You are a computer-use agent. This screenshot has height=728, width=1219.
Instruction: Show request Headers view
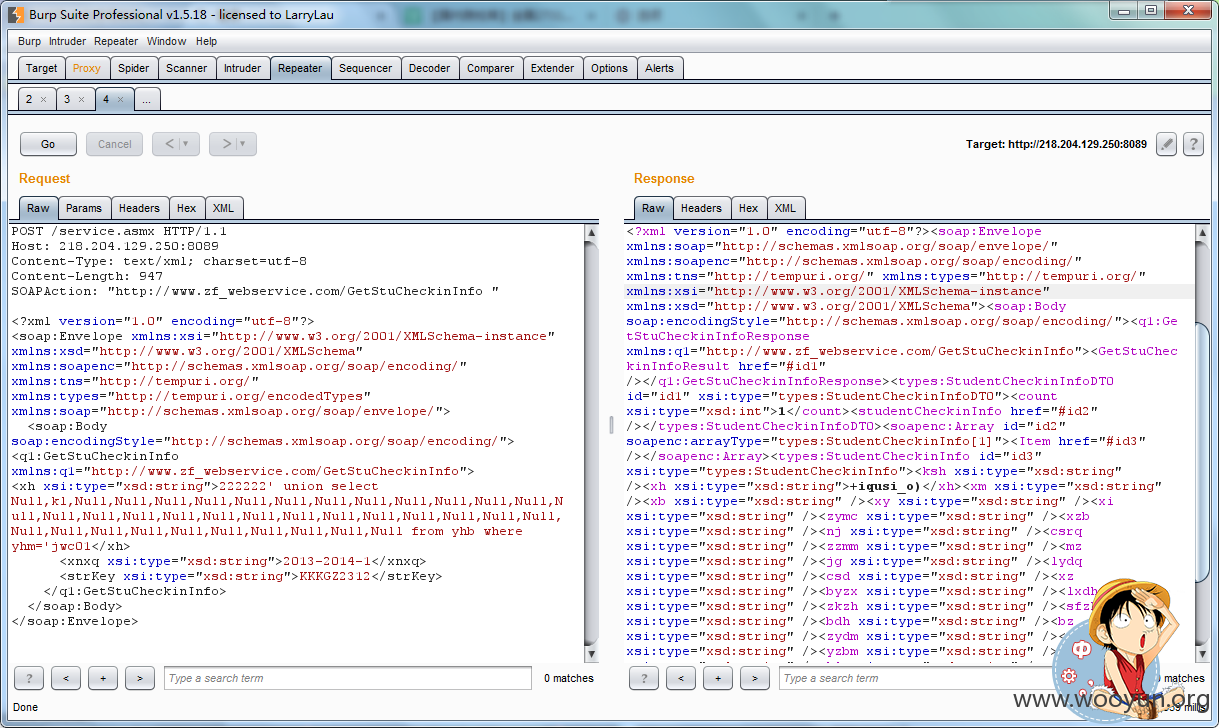coord(139,208)
